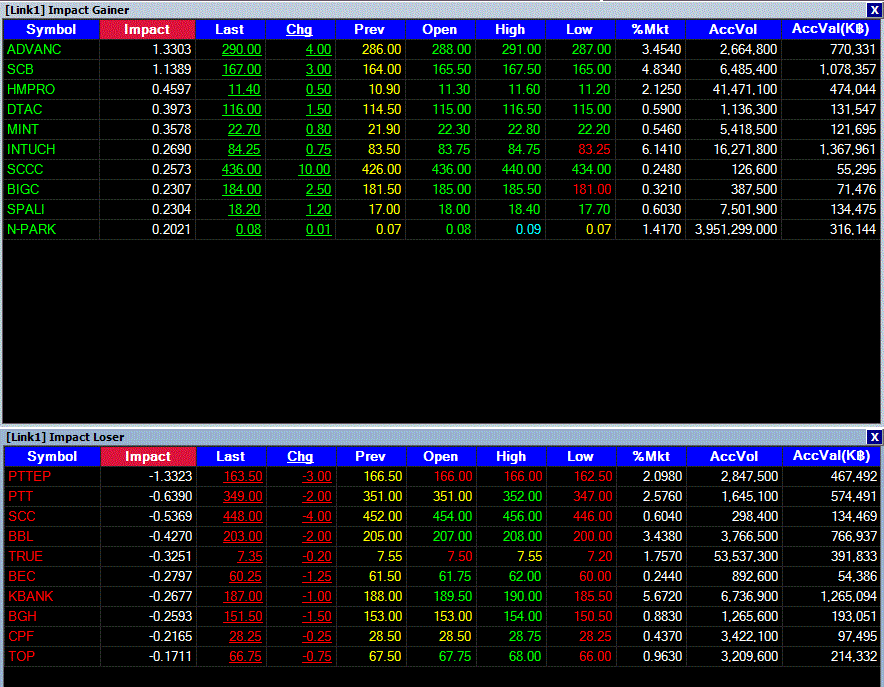Click Open header in Impact Loser
The width and height of the screenshot is (884, 687).
coord(441,456)
